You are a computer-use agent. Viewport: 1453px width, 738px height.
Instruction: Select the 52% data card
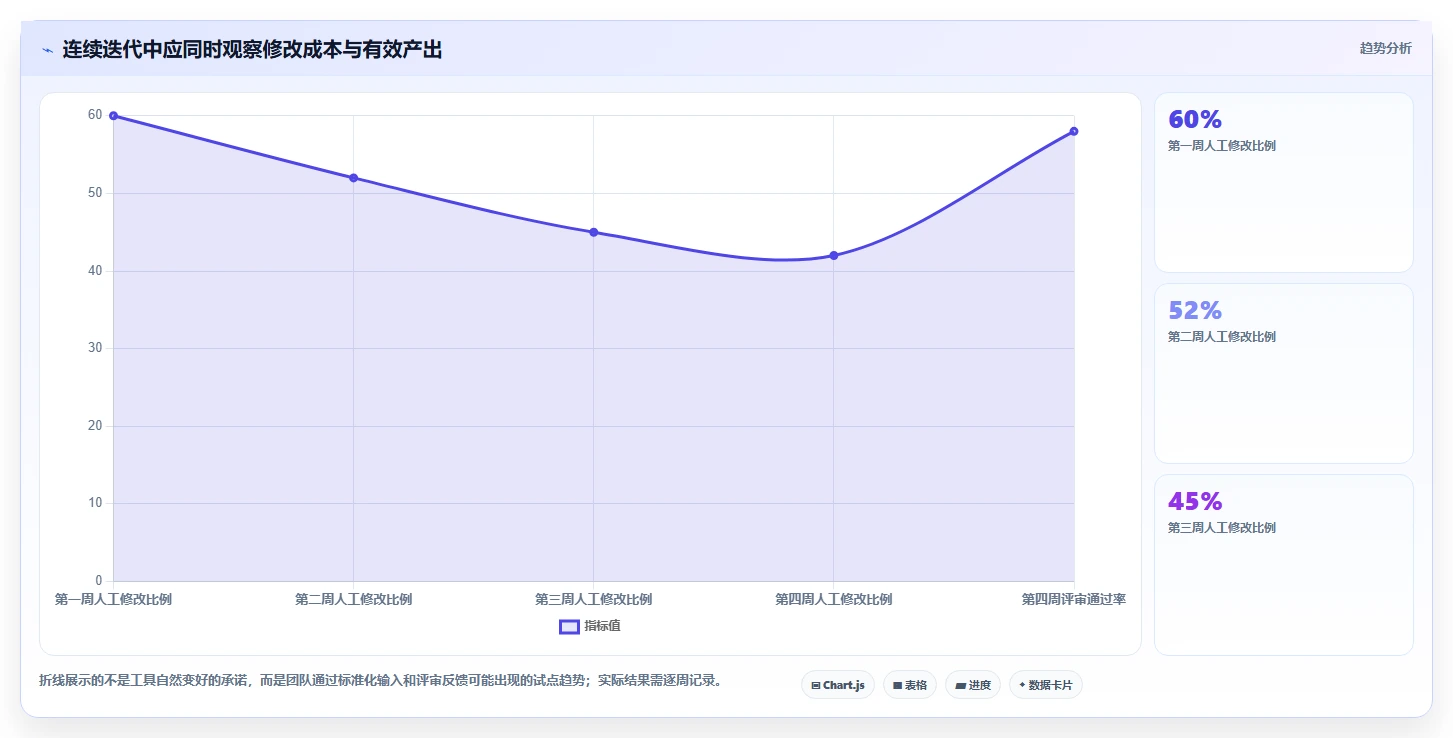pos(1284,373)
